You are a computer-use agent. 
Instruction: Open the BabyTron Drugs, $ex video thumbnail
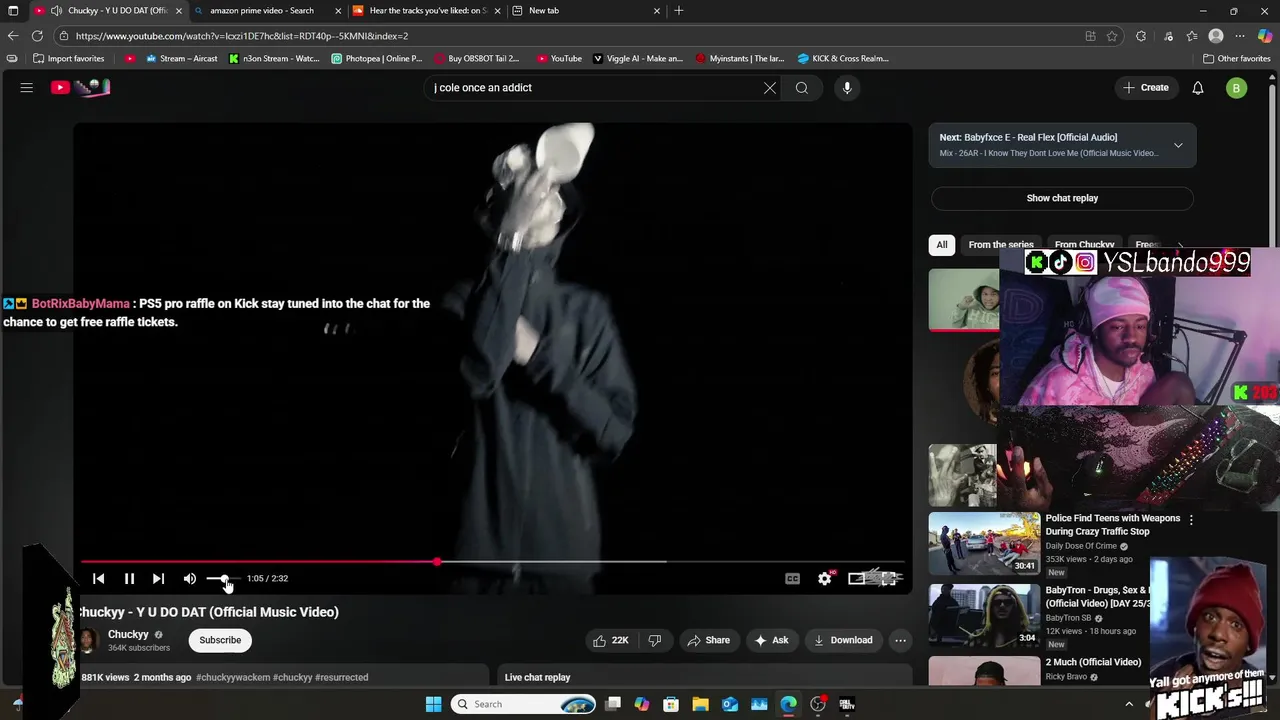click(984, 616)
